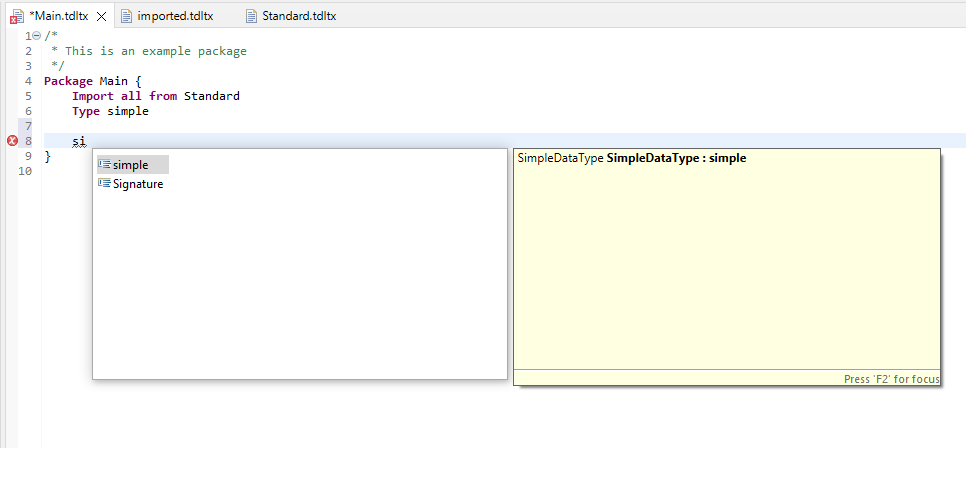The height and width of the screenshot is (492, 966).
Task: Click the 'all' keyword on line 5
Action: tap(131, 96)
